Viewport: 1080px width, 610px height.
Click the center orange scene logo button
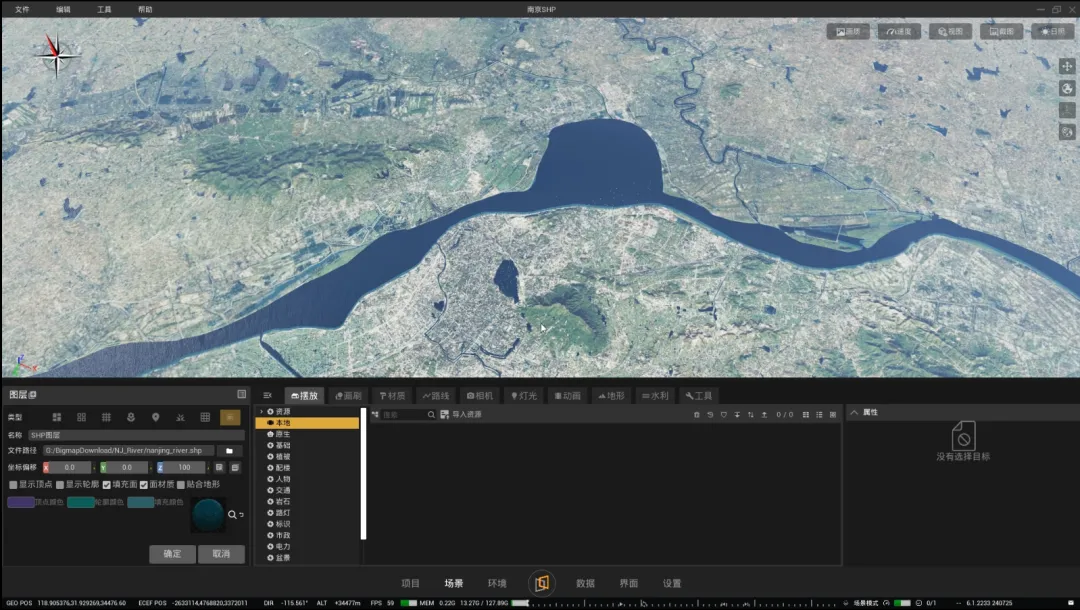[x=541, y=583]
